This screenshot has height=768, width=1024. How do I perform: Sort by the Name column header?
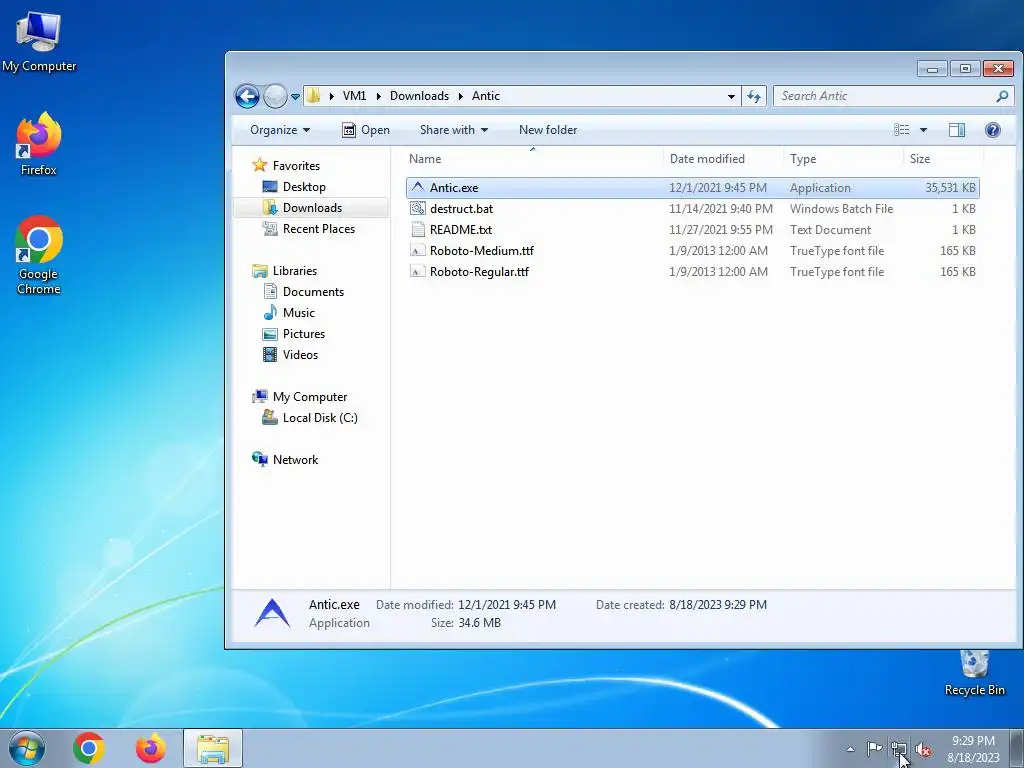pyautogui.click(x=424, y=159)
